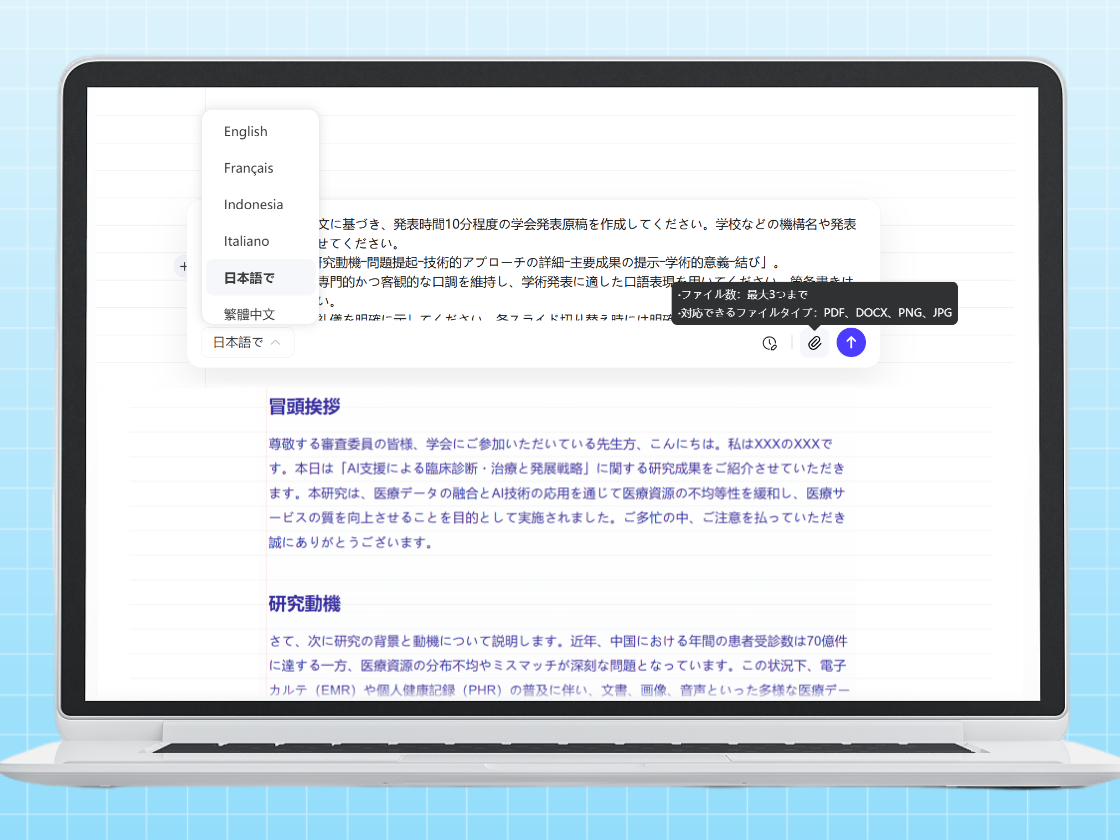Attach a file using the paperclip icon

[815, 342]
